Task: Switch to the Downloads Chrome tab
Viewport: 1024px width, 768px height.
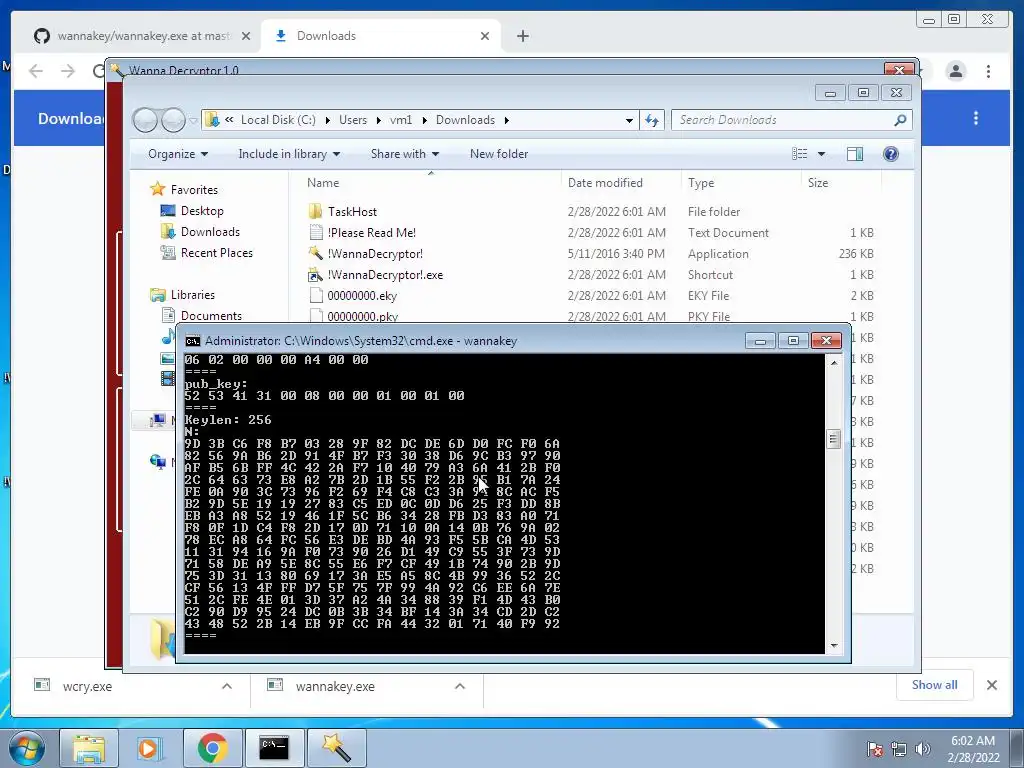Action: pyautogui.click(x=379, y=36)
